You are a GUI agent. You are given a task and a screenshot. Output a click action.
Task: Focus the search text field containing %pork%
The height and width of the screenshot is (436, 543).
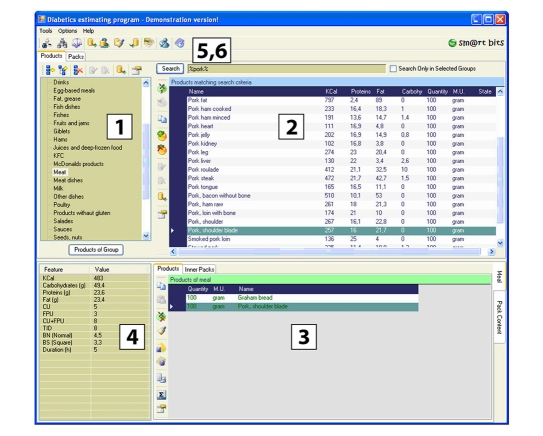(286, 69)
